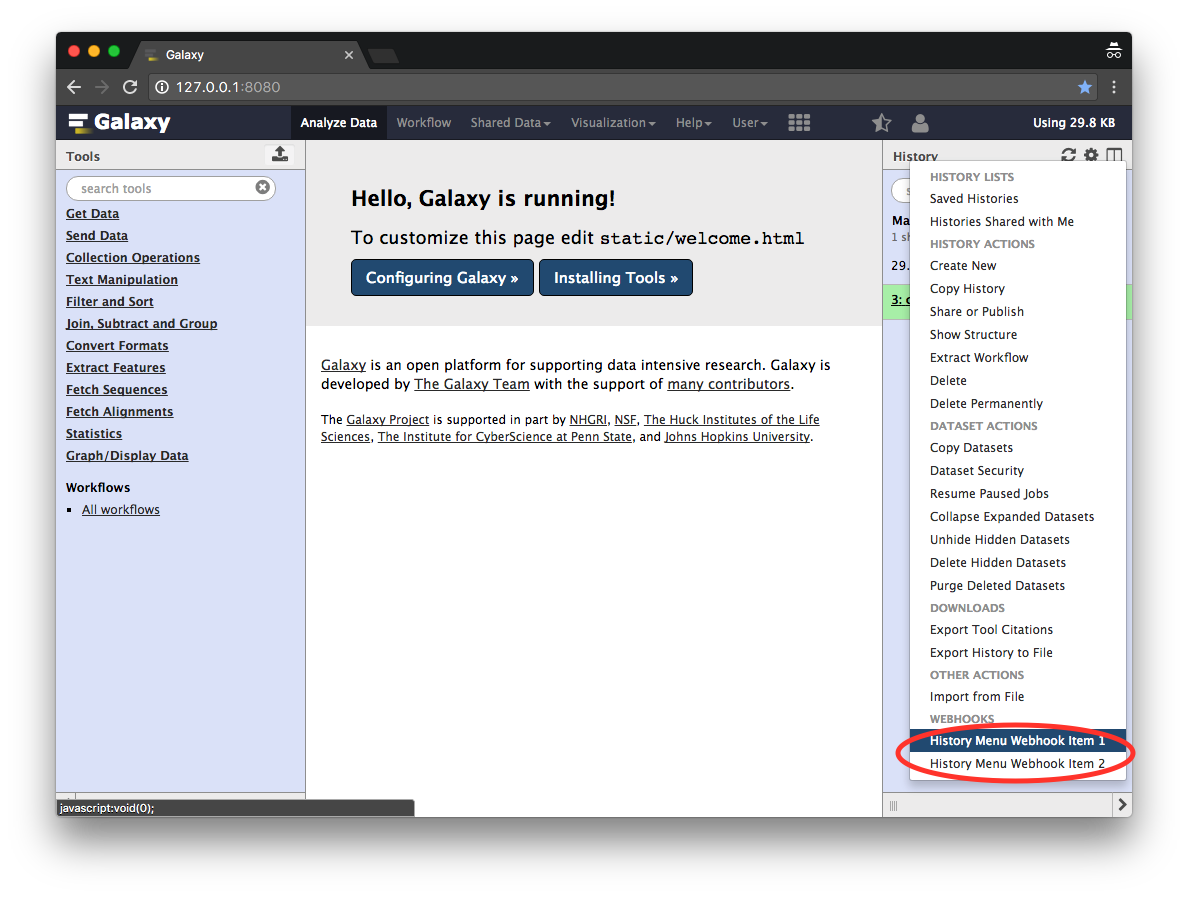Click the search tools input field

160,188
